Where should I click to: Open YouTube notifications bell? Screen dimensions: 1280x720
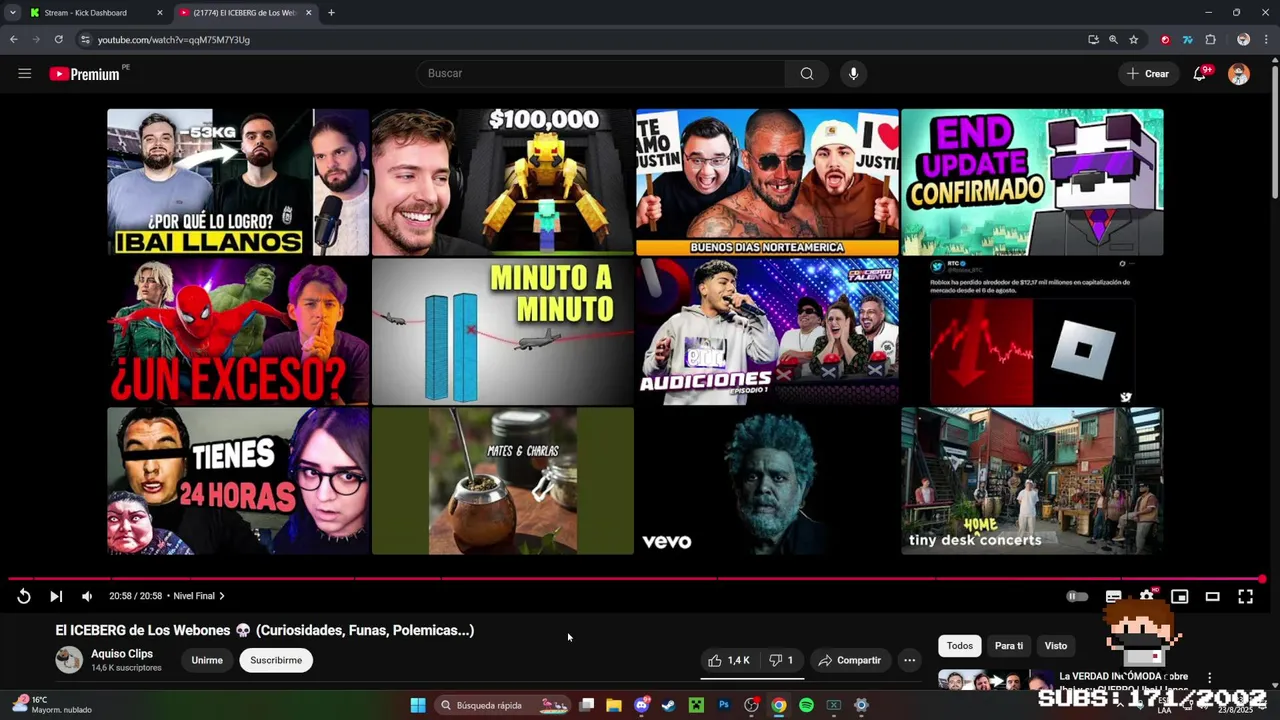[x=1200, y=73]
